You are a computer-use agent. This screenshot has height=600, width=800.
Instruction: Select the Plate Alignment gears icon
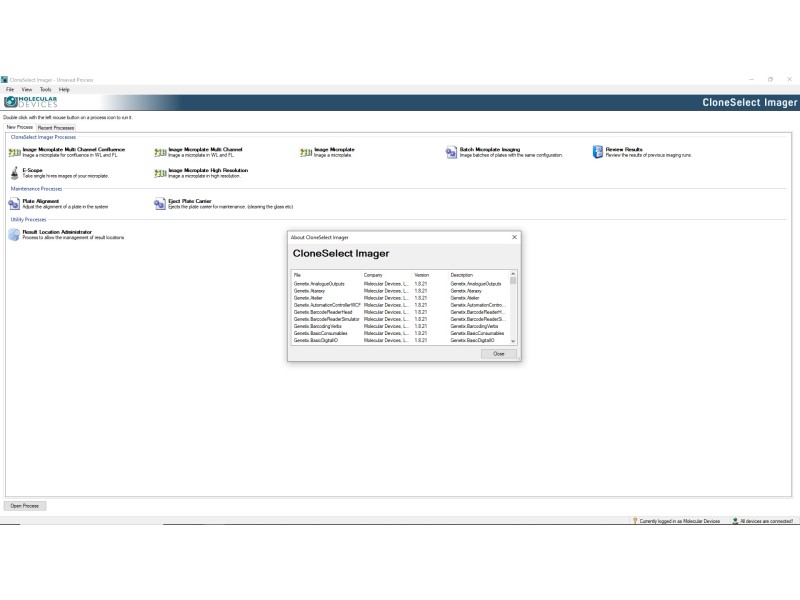[14, 204]
